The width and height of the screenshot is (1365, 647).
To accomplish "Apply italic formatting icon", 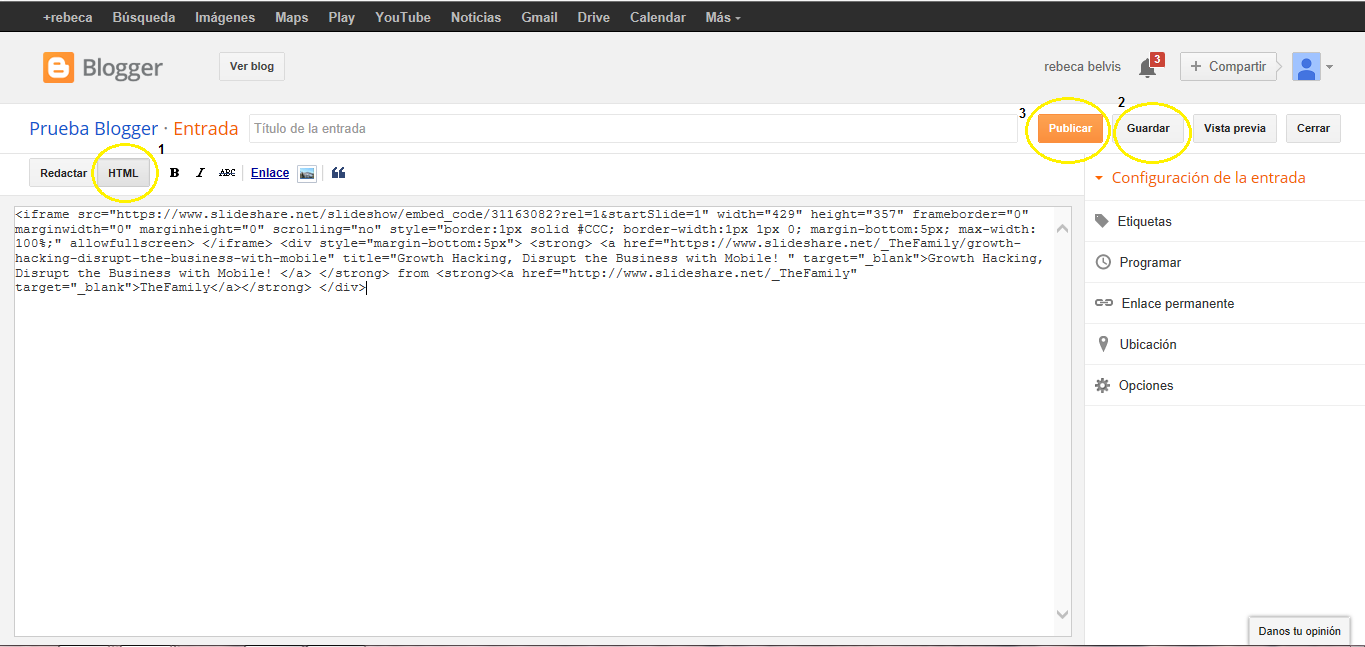I will tap(200, 173).
